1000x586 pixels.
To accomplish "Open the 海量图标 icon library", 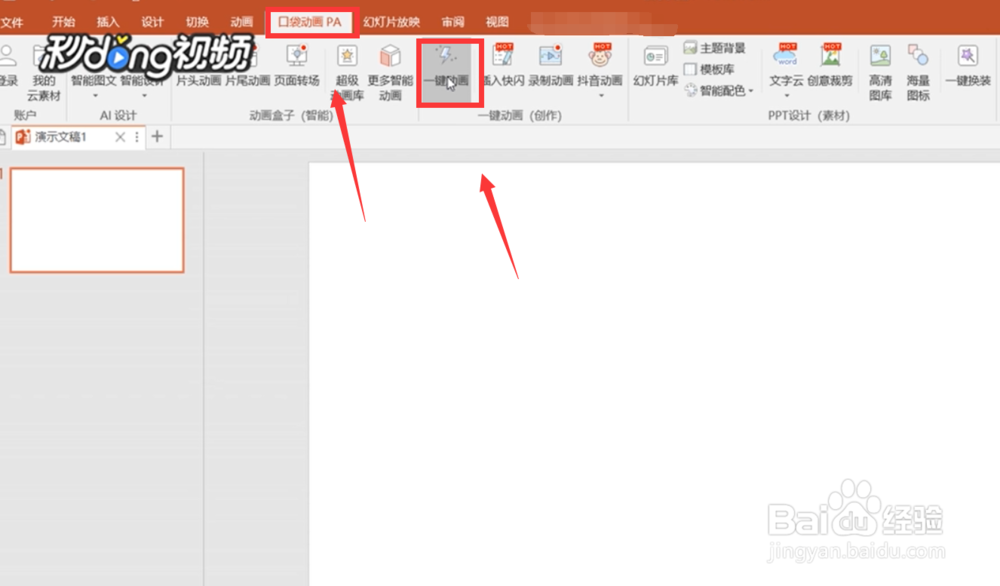I will click(918, 72).
